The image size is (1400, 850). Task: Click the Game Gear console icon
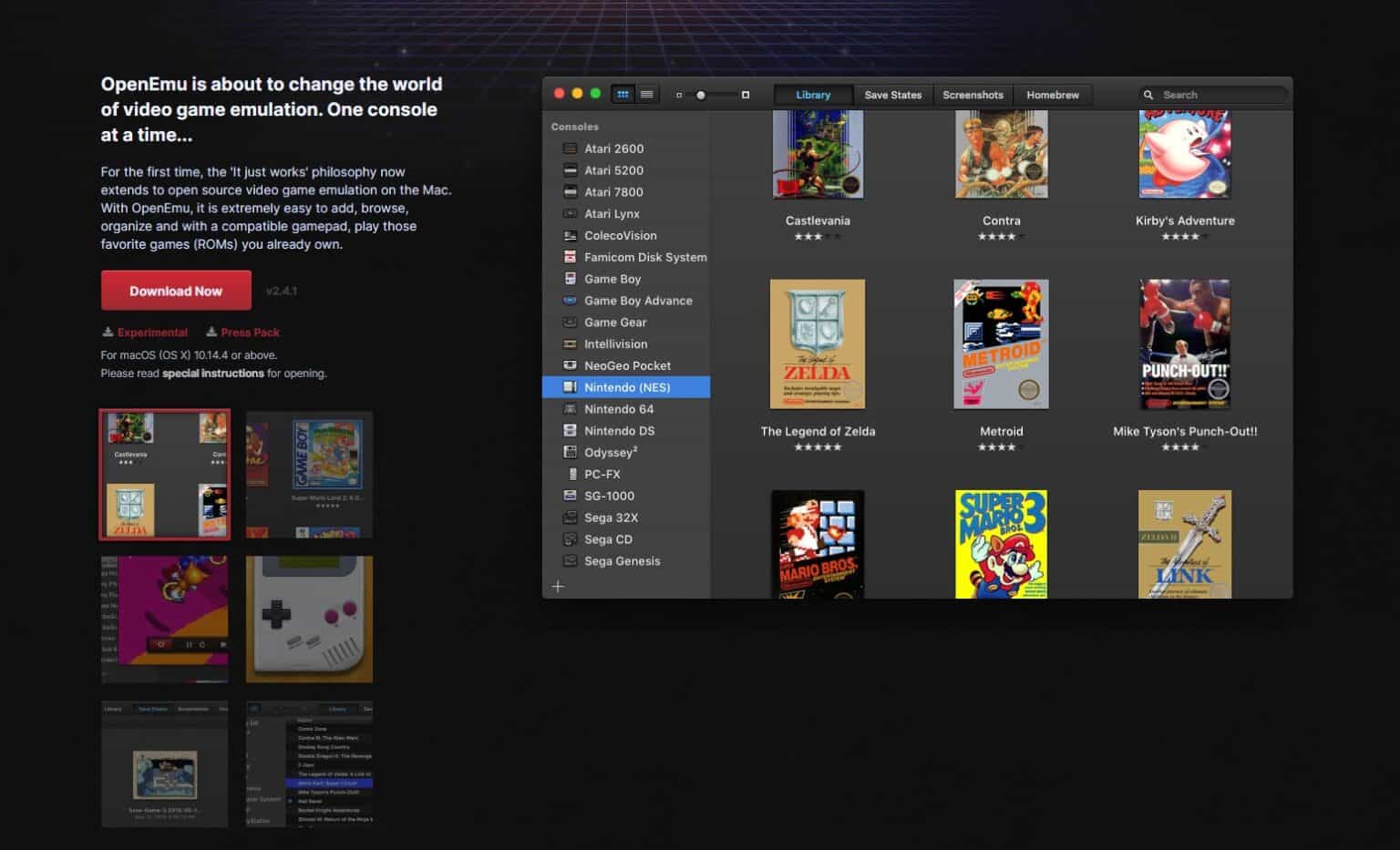[570, 323]
